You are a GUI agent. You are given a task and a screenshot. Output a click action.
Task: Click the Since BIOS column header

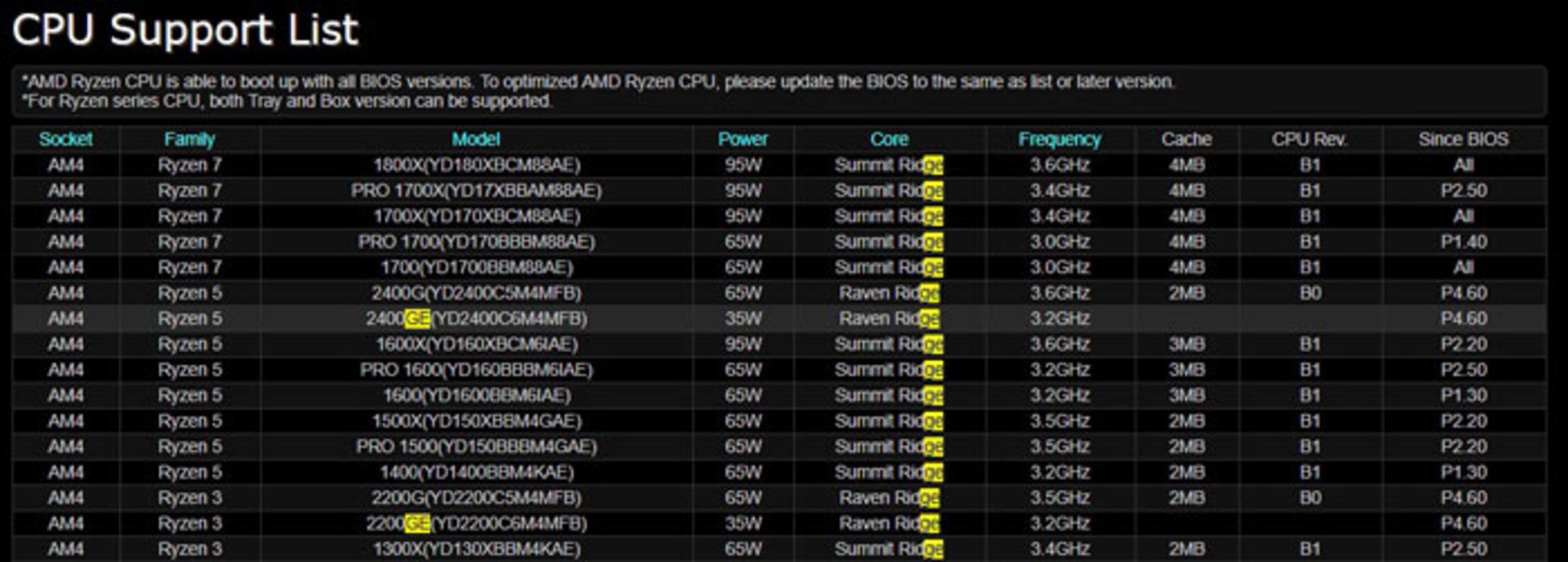pos(1463,140)
